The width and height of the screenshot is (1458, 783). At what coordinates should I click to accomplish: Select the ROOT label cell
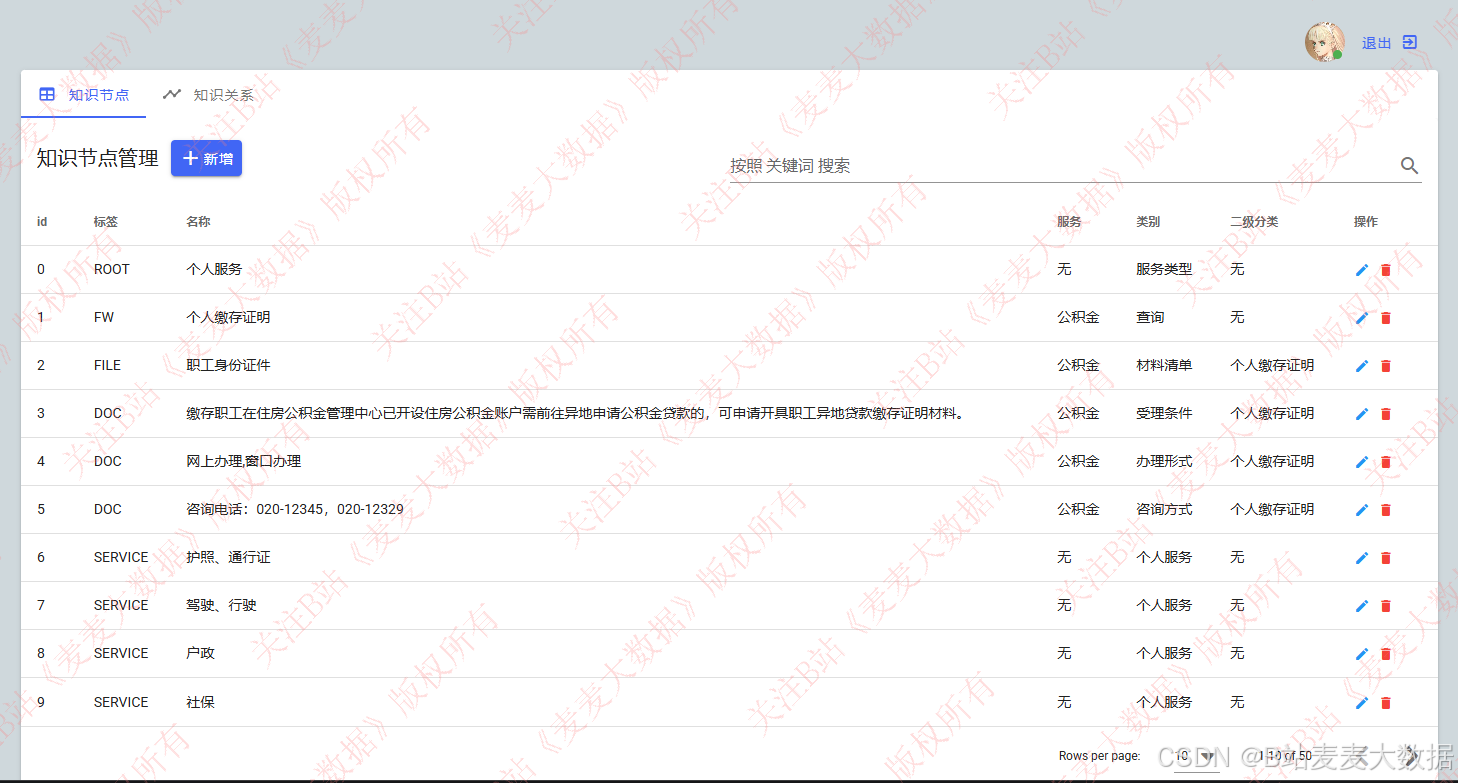click(112, 270)
